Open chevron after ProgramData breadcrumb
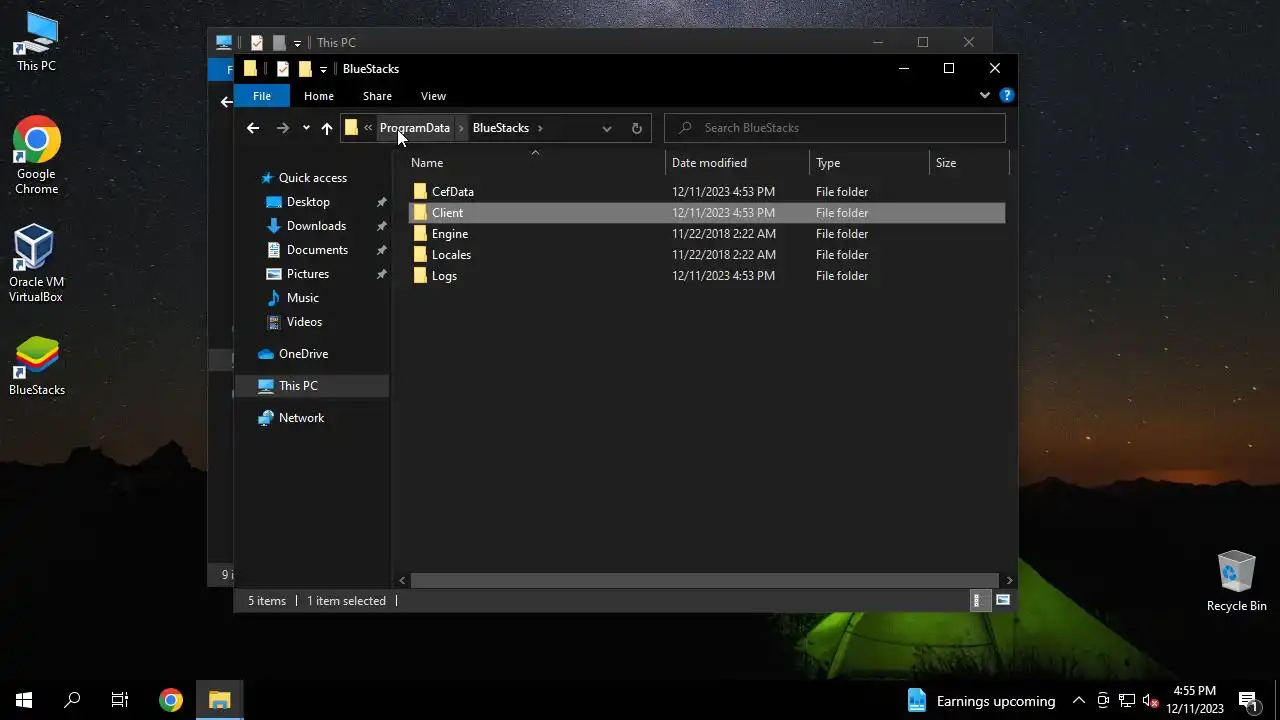Image resolution: width=1280 pixels, height=720 pixels. (x=460, y=128)
